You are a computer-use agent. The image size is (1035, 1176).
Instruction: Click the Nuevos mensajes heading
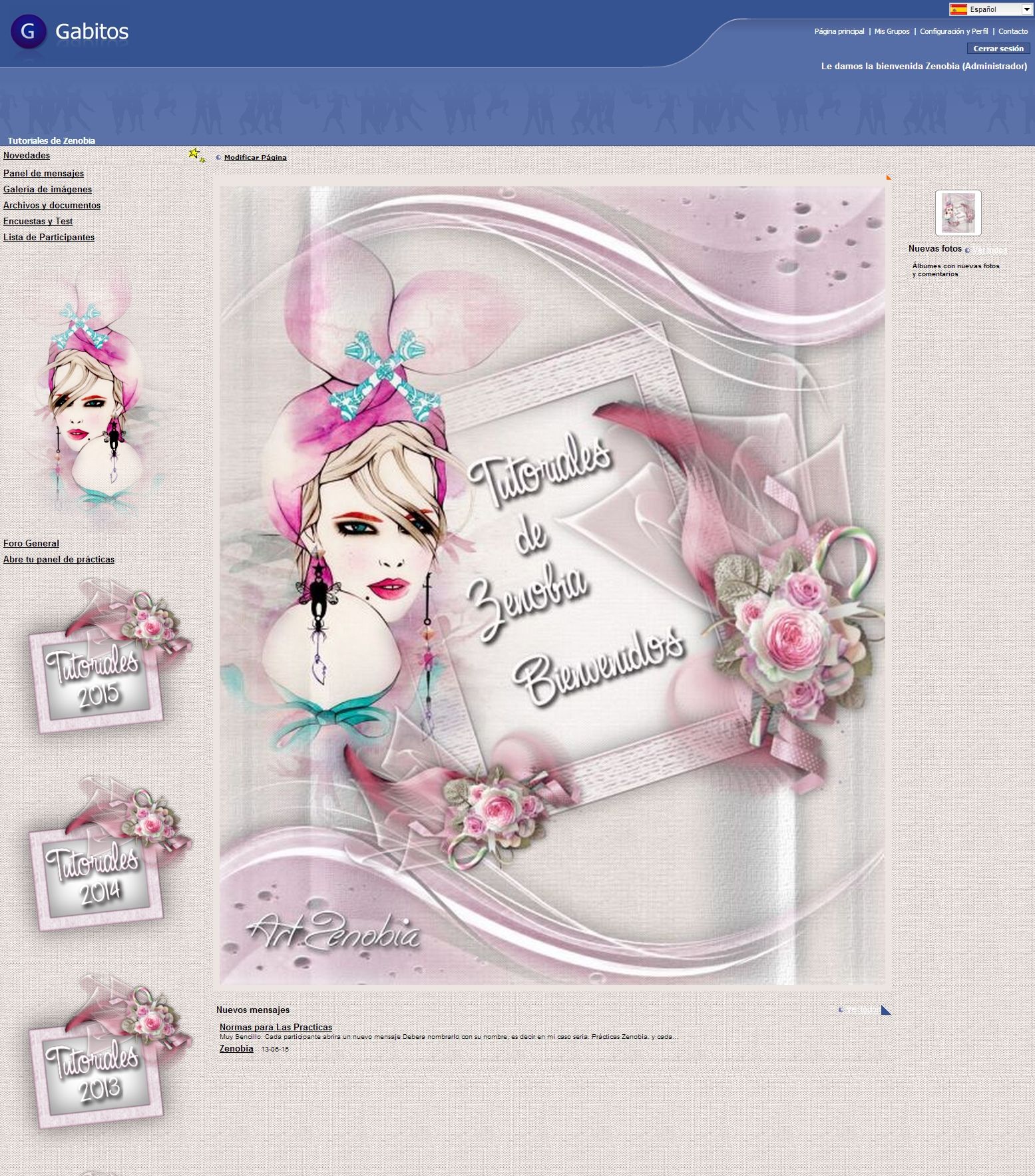(x=253, y=1010)
